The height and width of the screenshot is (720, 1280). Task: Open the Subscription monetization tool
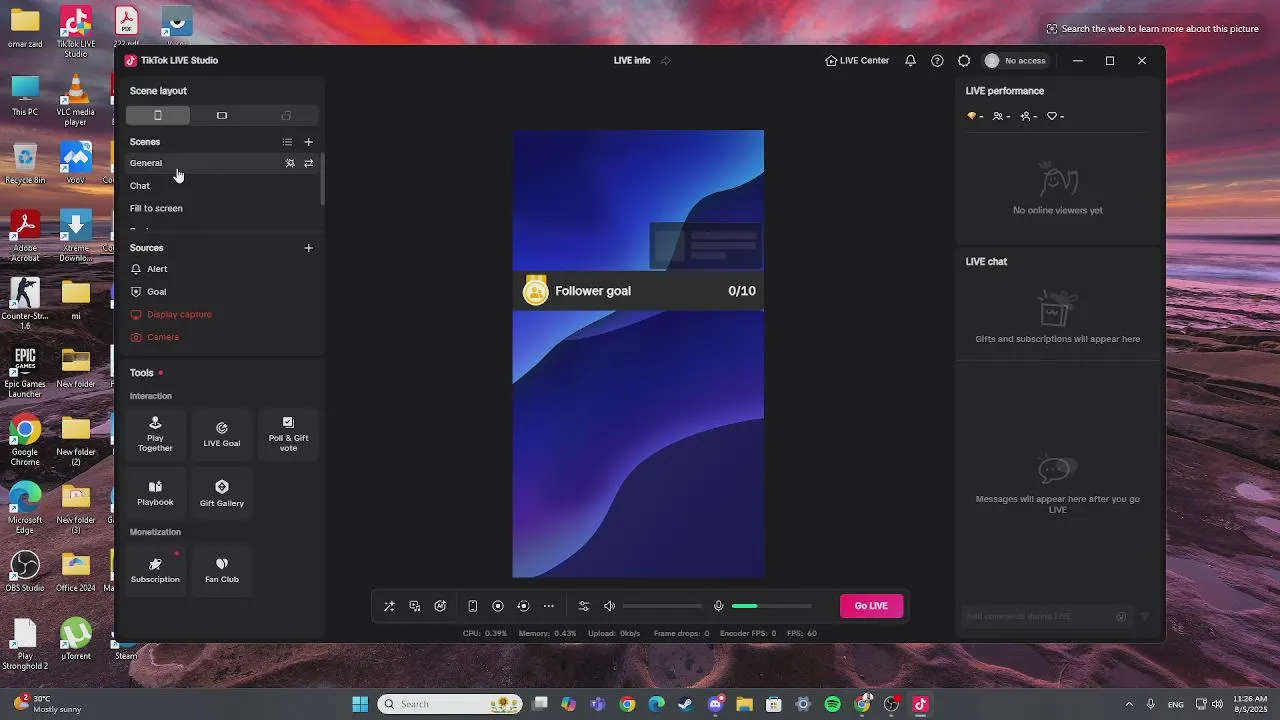pos(155,571)
